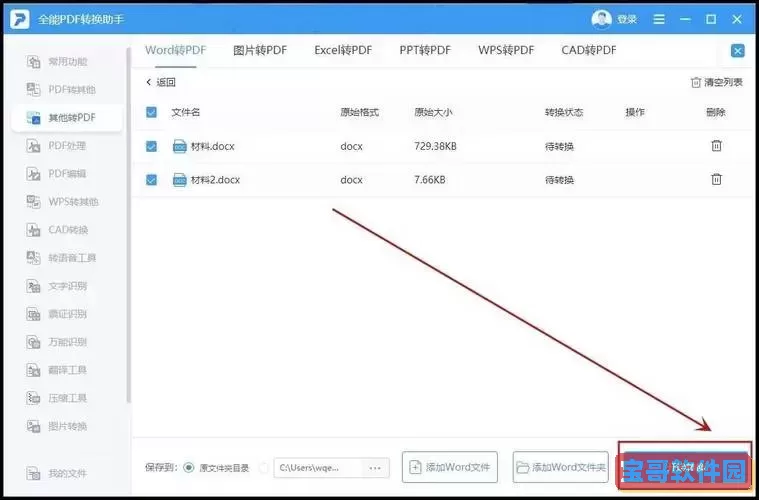
Task: Click the 转换状态 column header
Action: [x=564, y=112]
